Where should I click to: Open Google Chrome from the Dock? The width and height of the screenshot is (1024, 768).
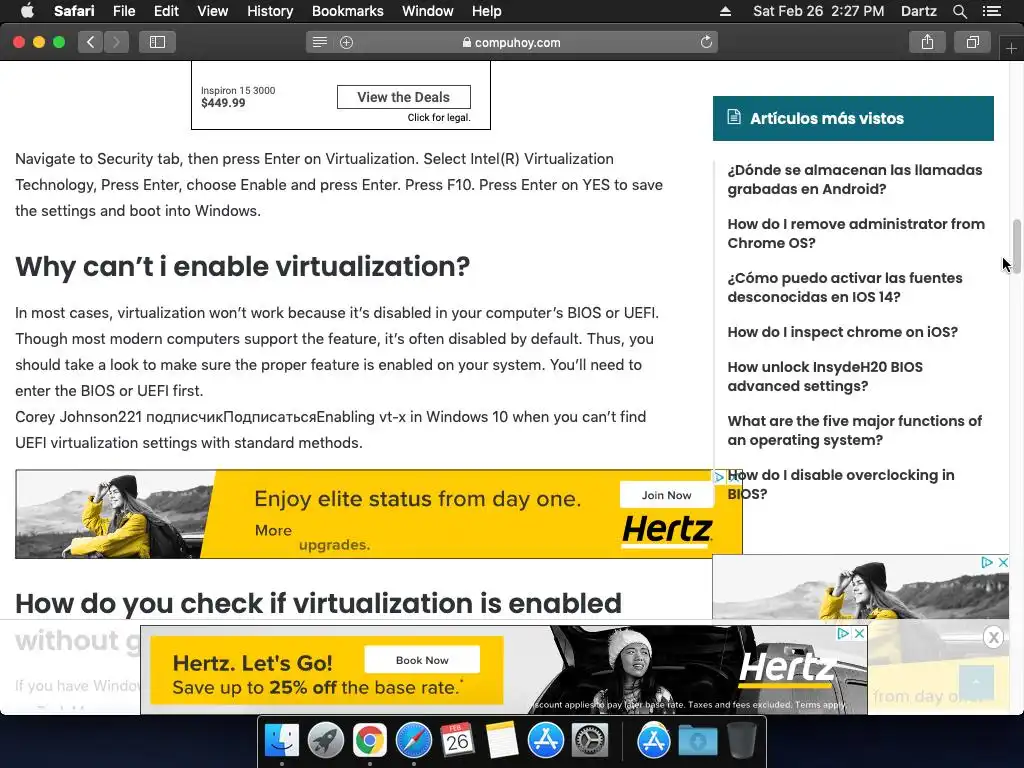[x=370, y=741]
